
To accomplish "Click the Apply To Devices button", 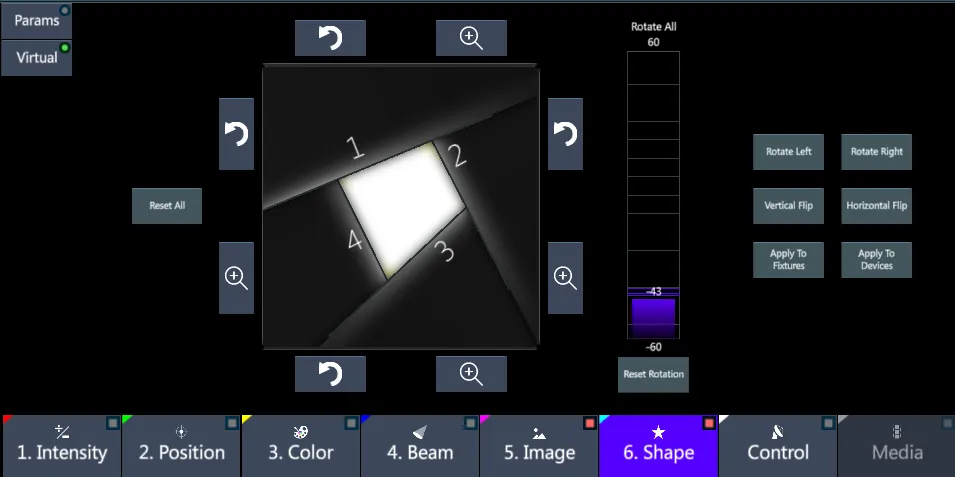I will coord(876,260).
